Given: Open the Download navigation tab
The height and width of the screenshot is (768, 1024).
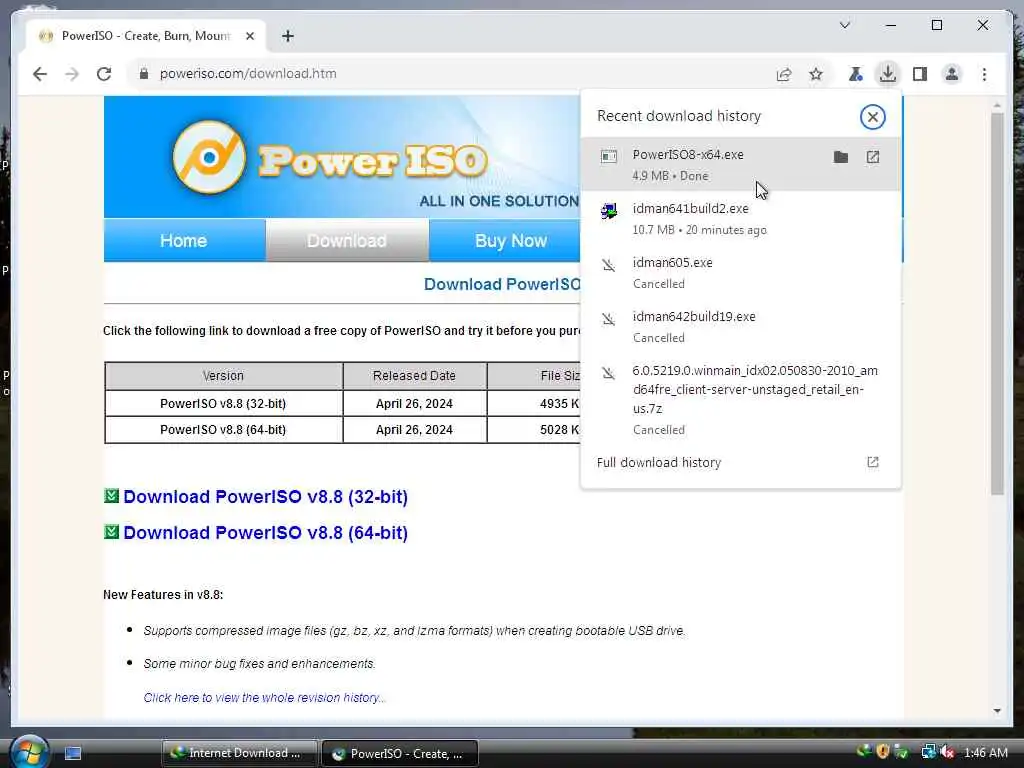Looking at the screenshot, I should coord(347,240).
